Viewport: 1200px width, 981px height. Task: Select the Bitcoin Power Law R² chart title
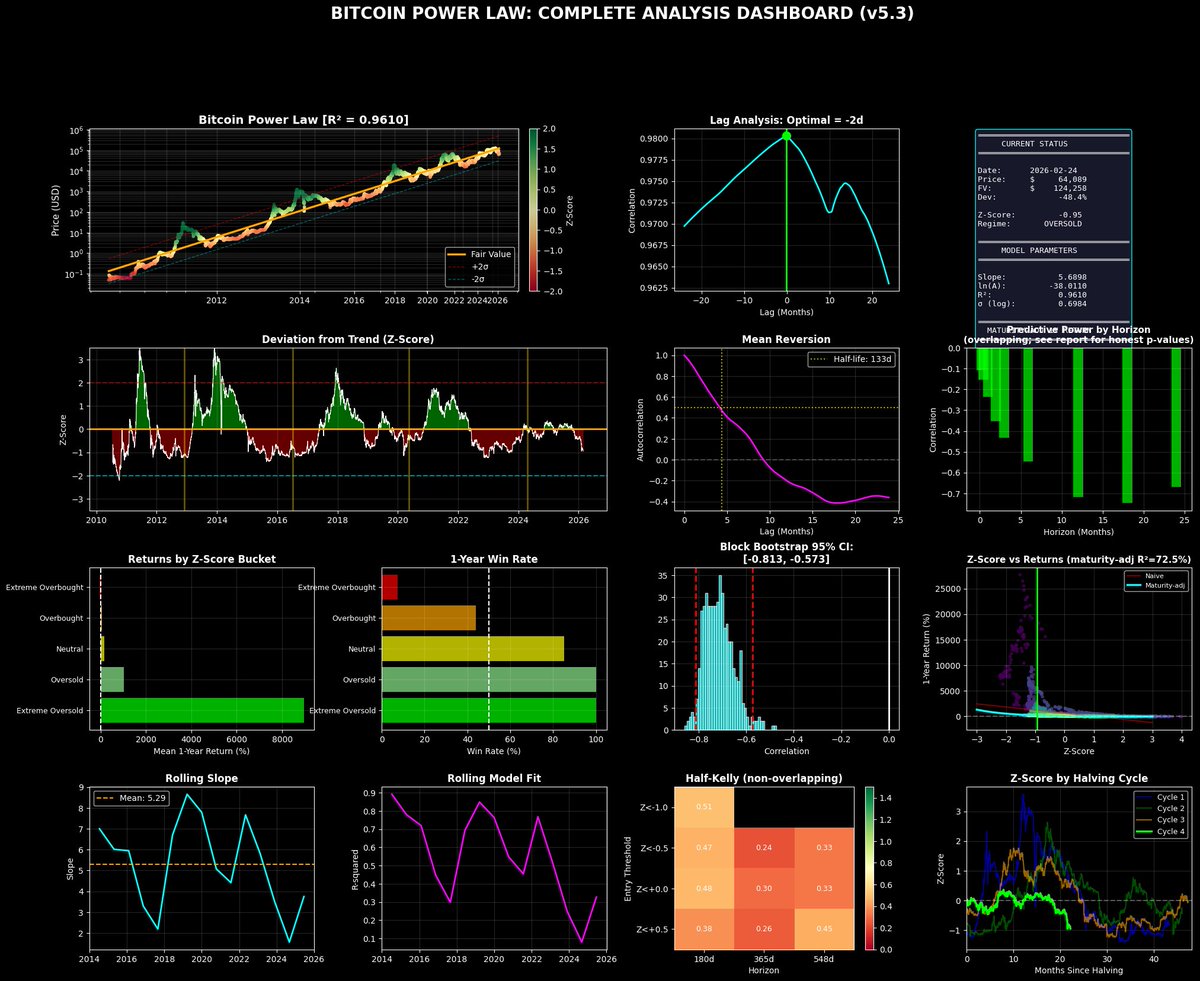[303, 119]
